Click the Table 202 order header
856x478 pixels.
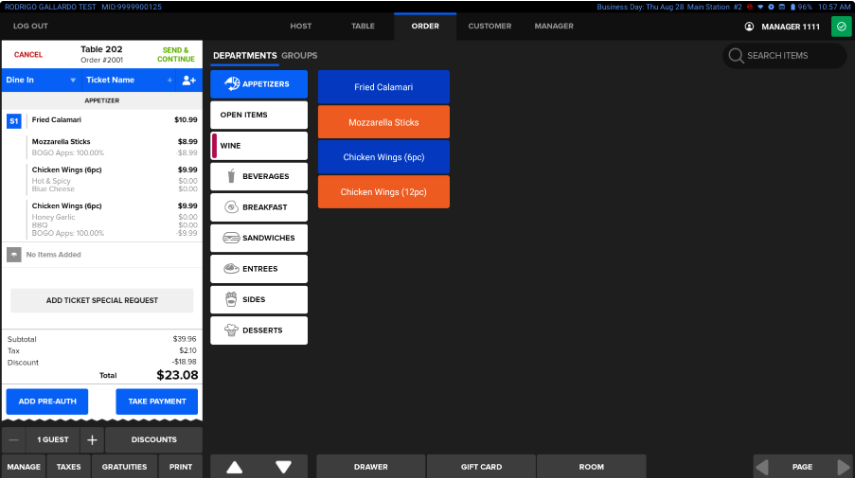pos(102,54)
